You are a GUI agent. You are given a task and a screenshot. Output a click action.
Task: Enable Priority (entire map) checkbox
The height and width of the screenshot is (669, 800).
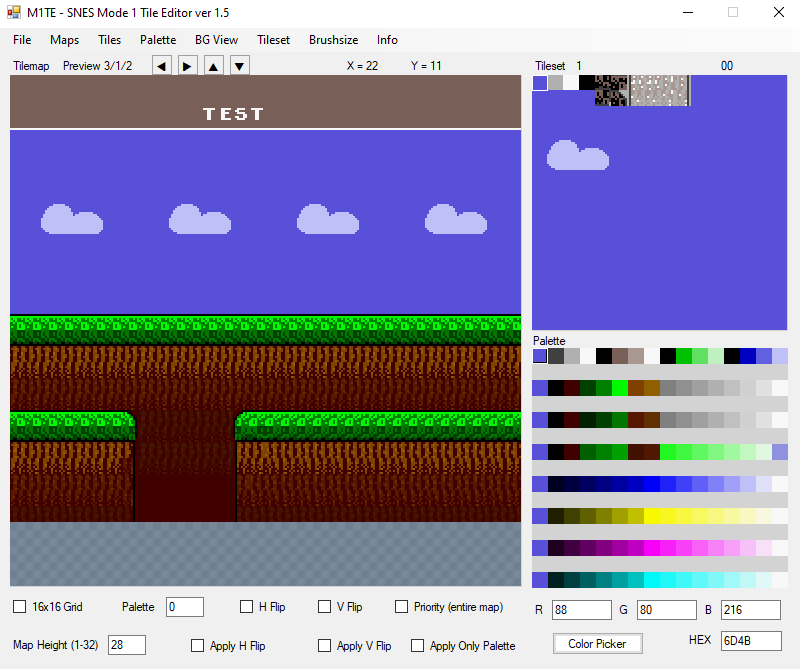pos(402,607)
